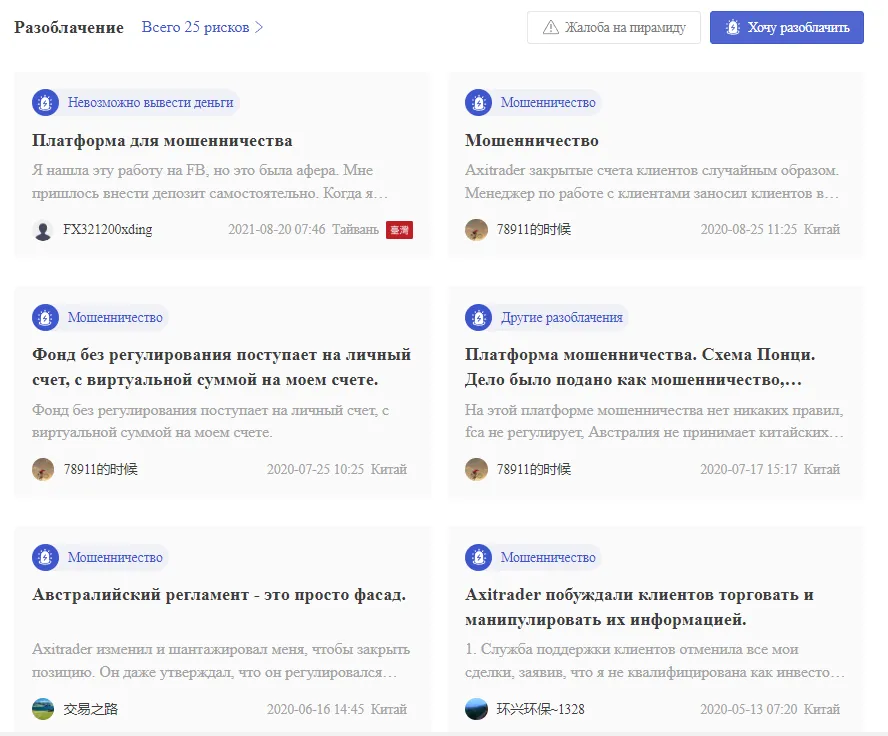Click the avatar of user 环兴环保~1328
888x736 pixels.
pos(476,709)
